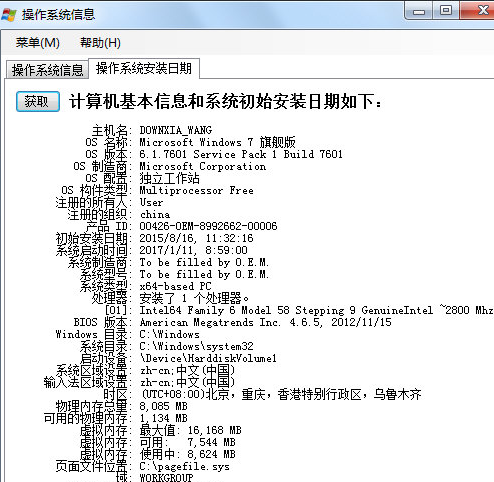Viewport: 494px width, 482px height.
Task: Click the C:\pagefile.sys location line
Action: point(184,466)
